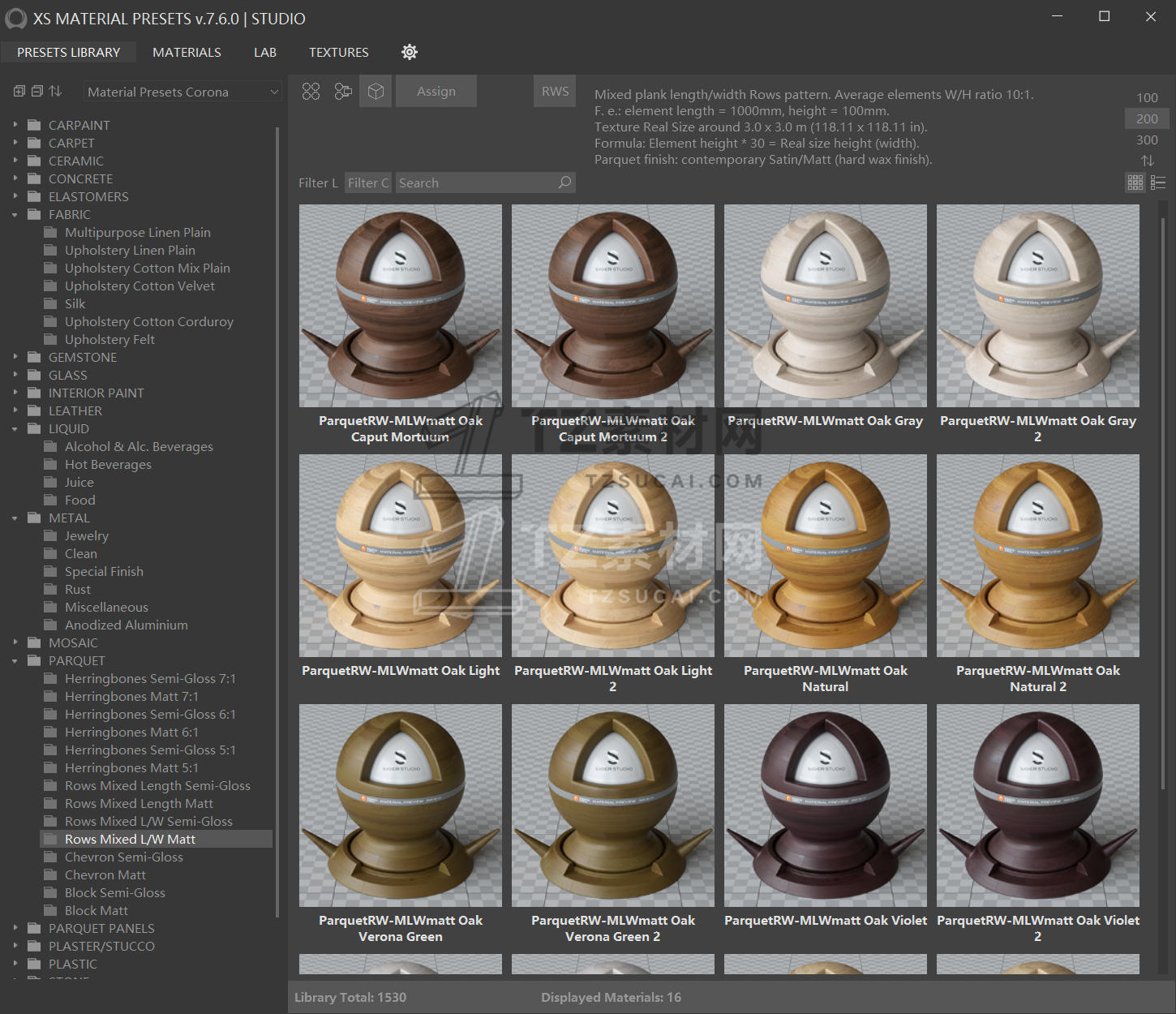
Task: Click the sort arrows above folder tree
Action: point(55,92)
